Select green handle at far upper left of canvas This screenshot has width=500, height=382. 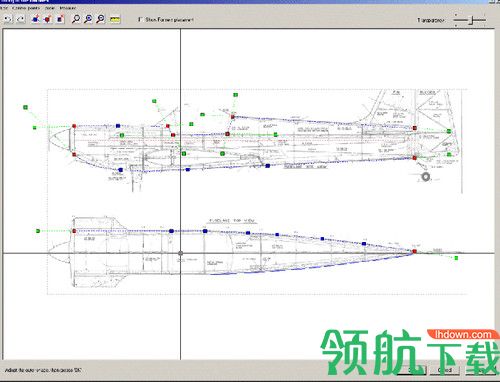(x=25, y=107)
